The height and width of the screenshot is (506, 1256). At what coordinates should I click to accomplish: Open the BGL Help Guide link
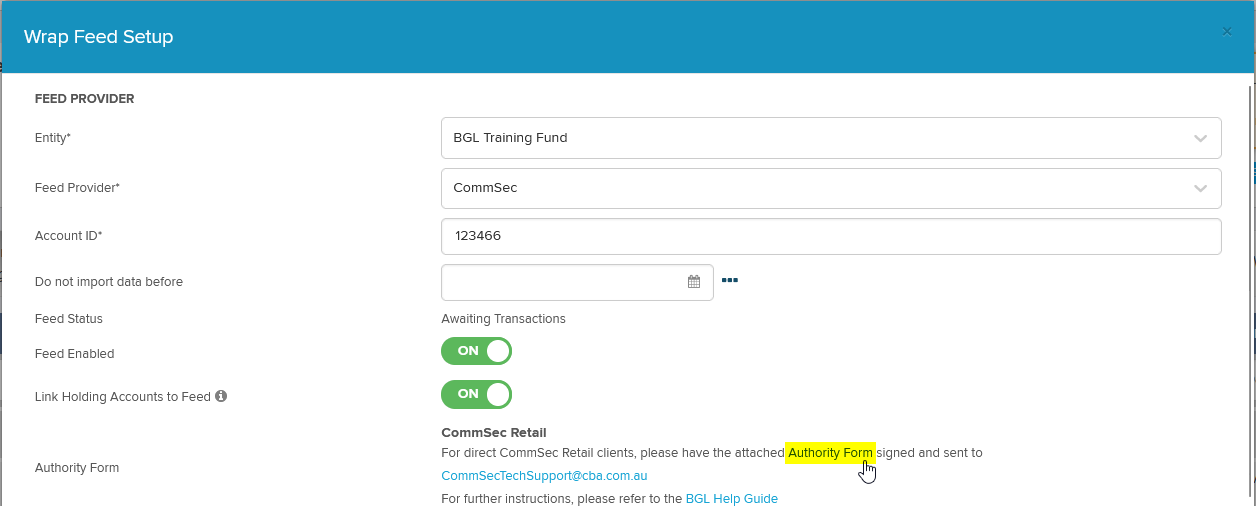[731, 498]
